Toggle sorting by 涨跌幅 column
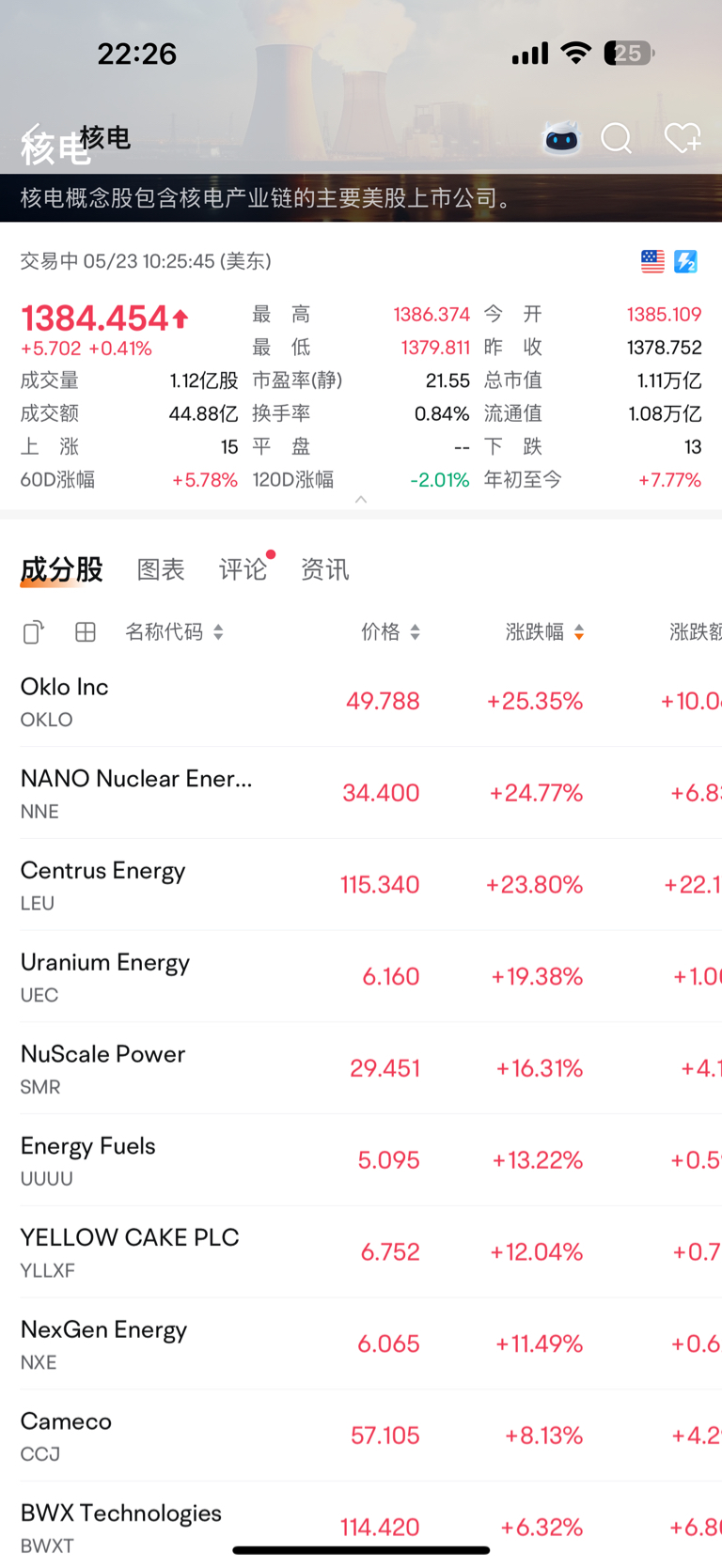This screenshot has height=1568, width=722. click(545, 632)
